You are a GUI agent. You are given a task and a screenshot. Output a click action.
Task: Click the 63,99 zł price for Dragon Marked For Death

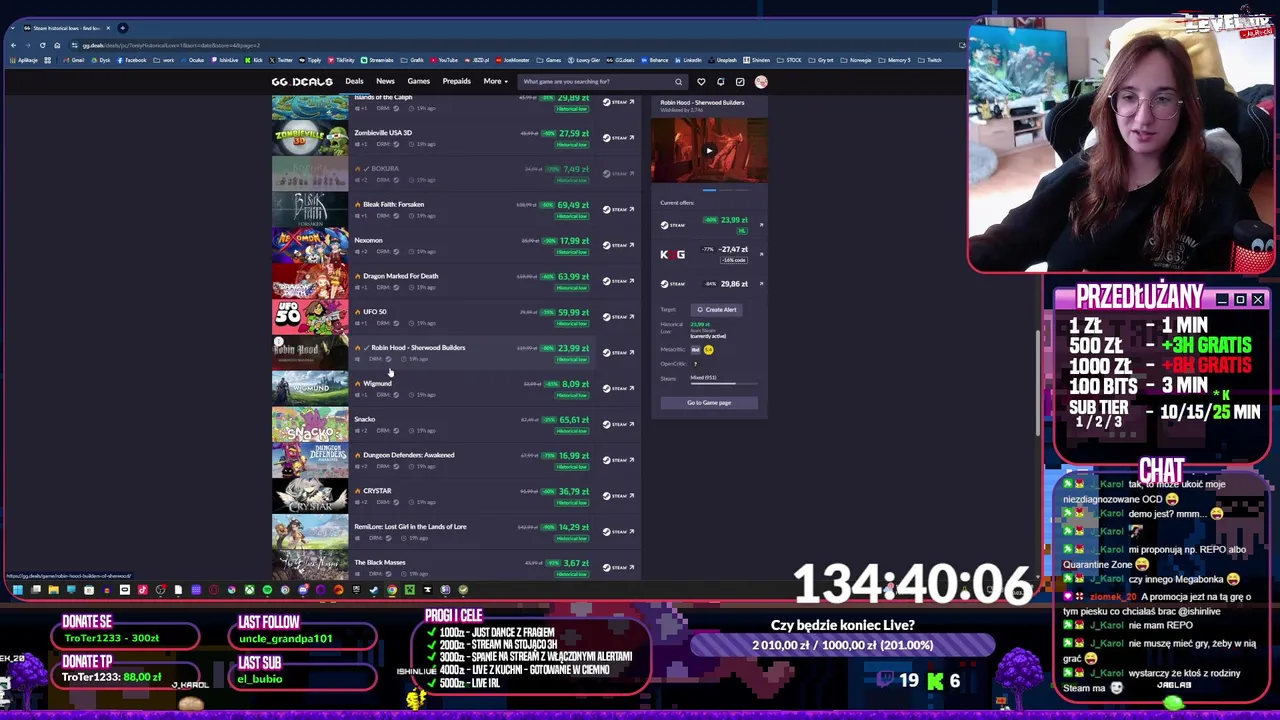(x=574, y=277)
